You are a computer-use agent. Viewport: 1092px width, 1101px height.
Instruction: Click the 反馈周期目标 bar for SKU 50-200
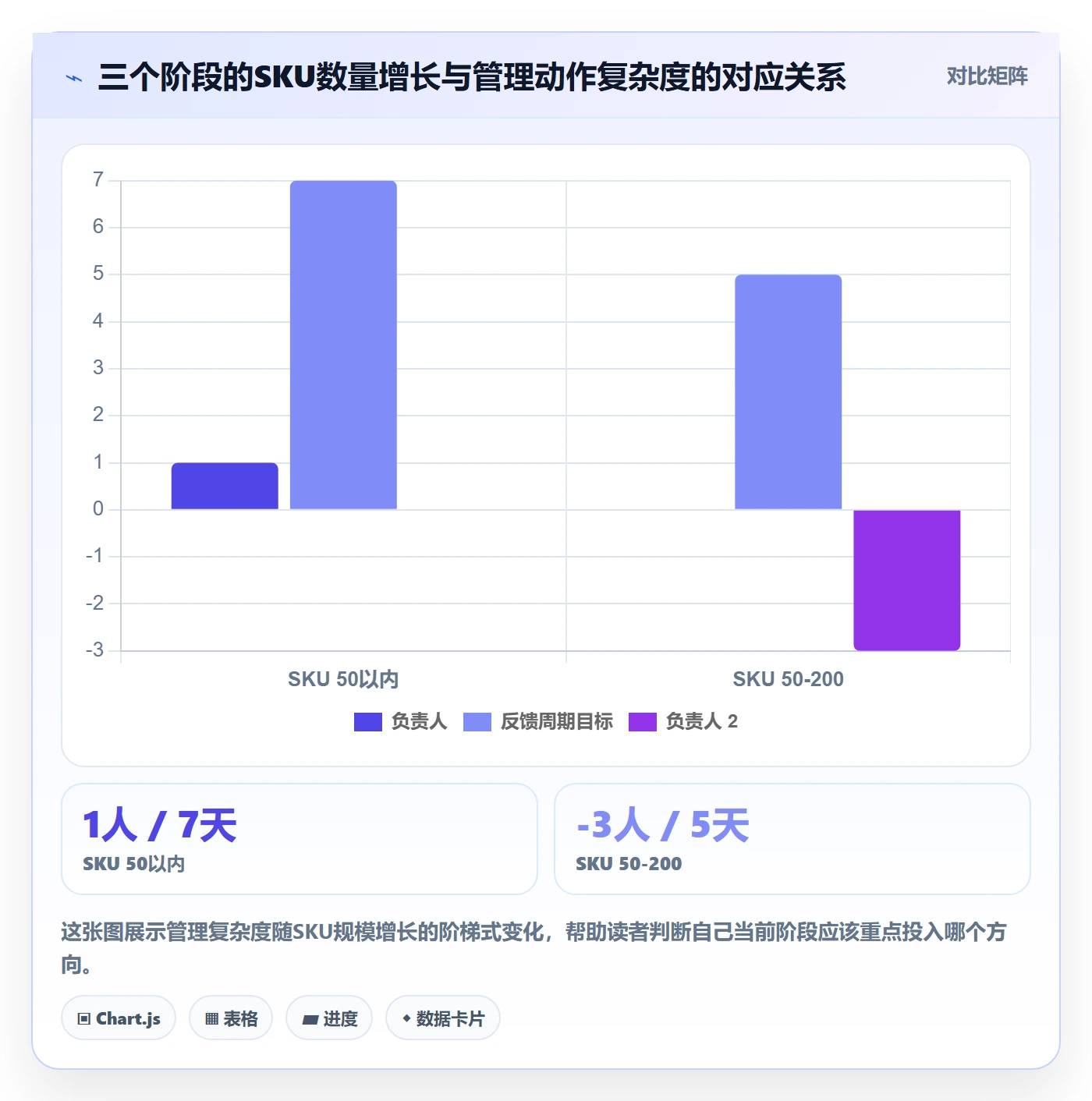point(789,392)
